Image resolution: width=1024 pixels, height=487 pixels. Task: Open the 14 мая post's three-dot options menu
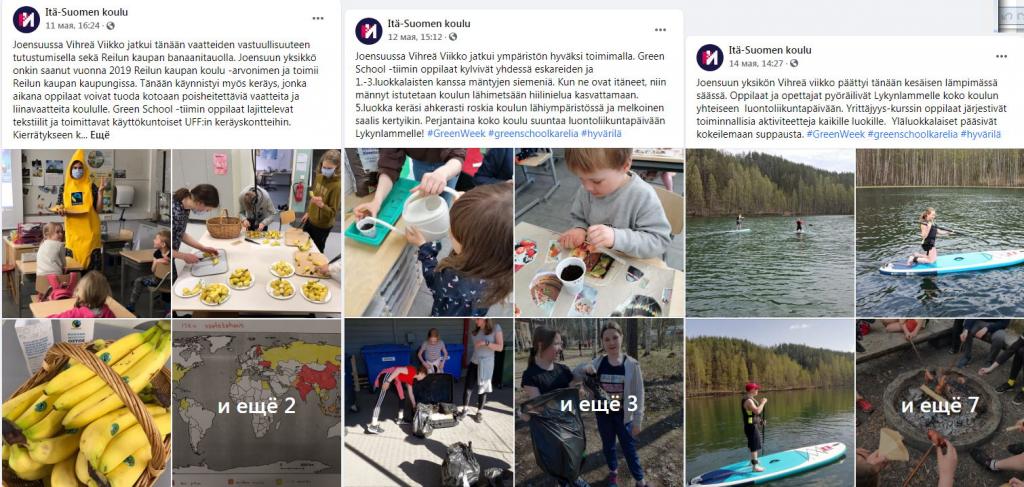(1001, 57)
